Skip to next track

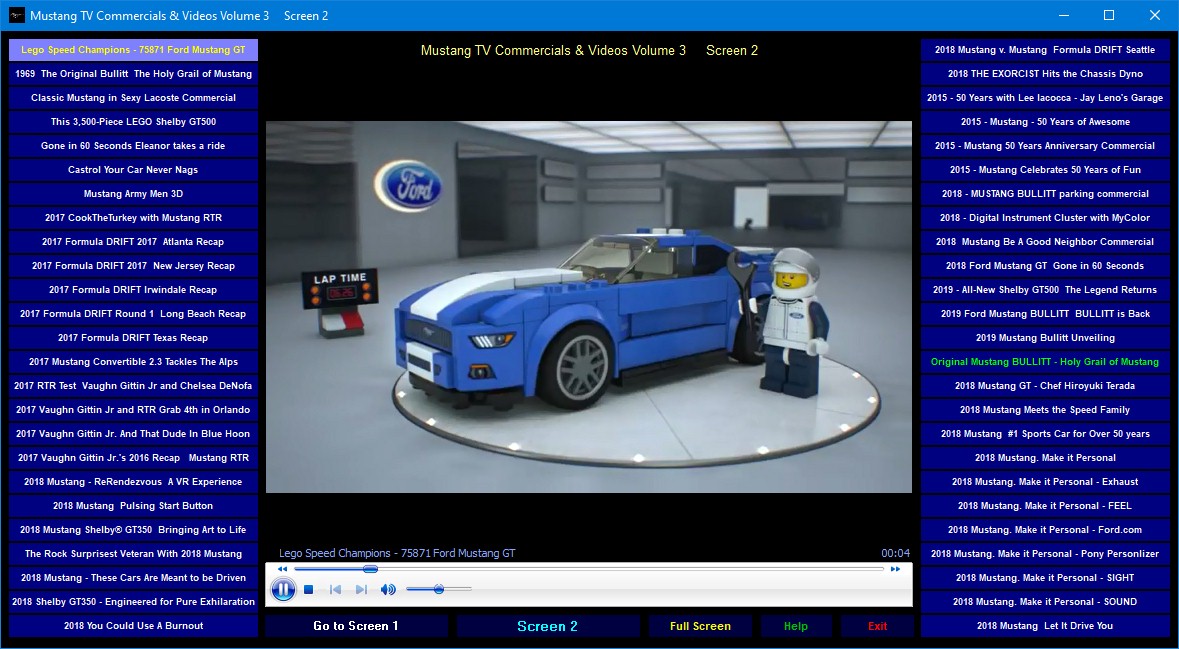coord(361,590)
